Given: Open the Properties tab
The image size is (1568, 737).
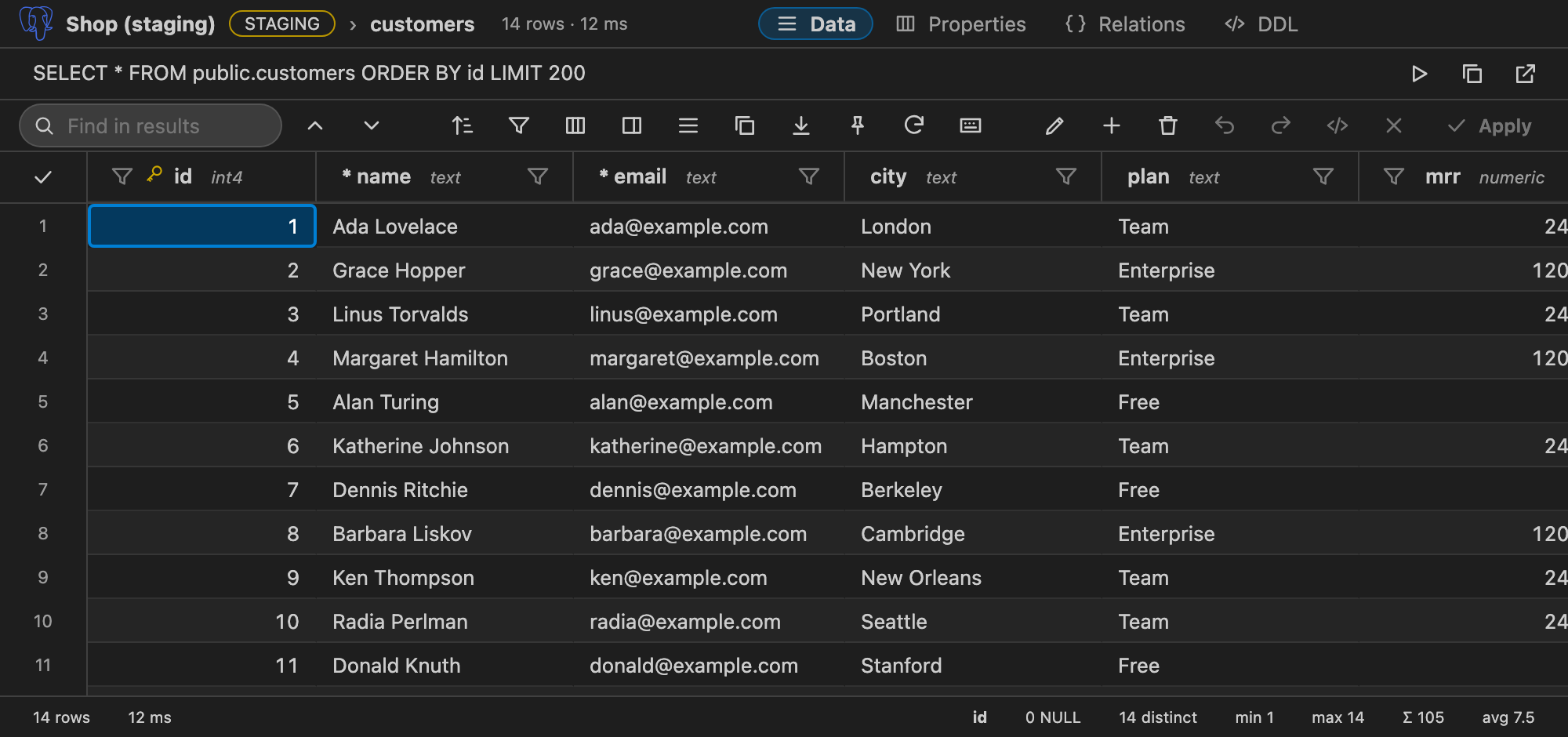Looking at the screenshot, I should (961, 24).
